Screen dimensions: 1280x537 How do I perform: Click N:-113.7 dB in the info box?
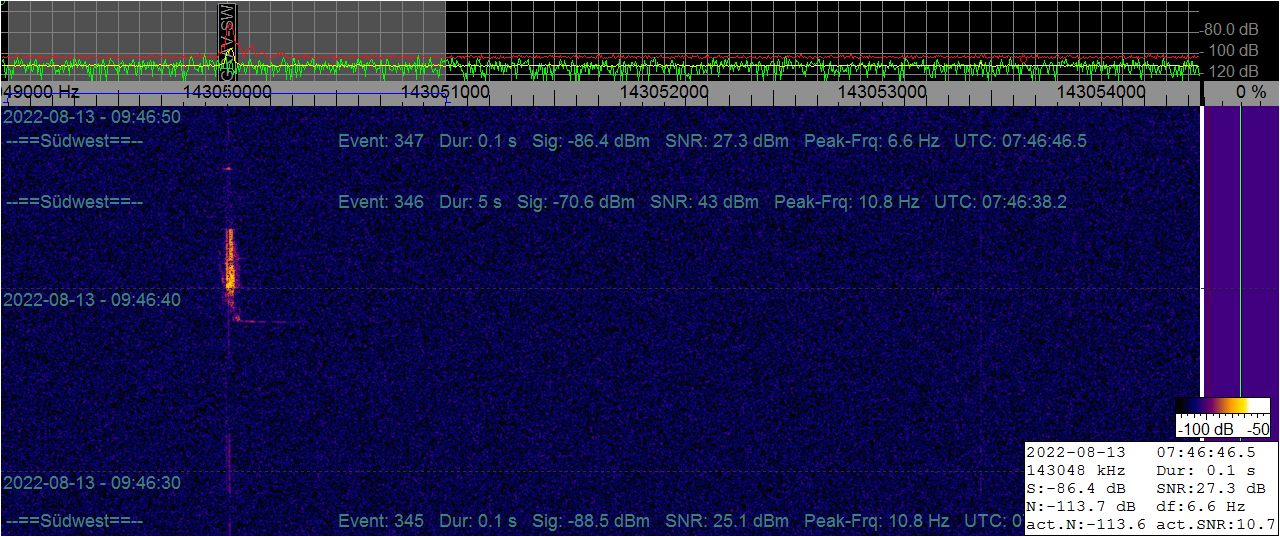click(x=1080, y=506)
